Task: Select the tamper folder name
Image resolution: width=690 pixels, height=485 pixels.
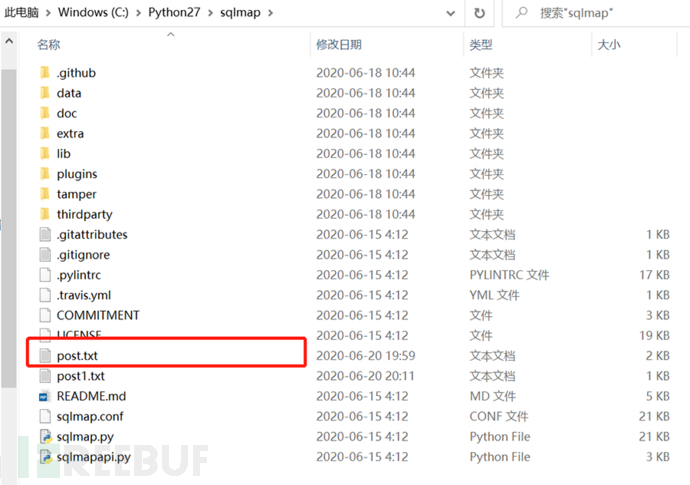Action: 77,195
